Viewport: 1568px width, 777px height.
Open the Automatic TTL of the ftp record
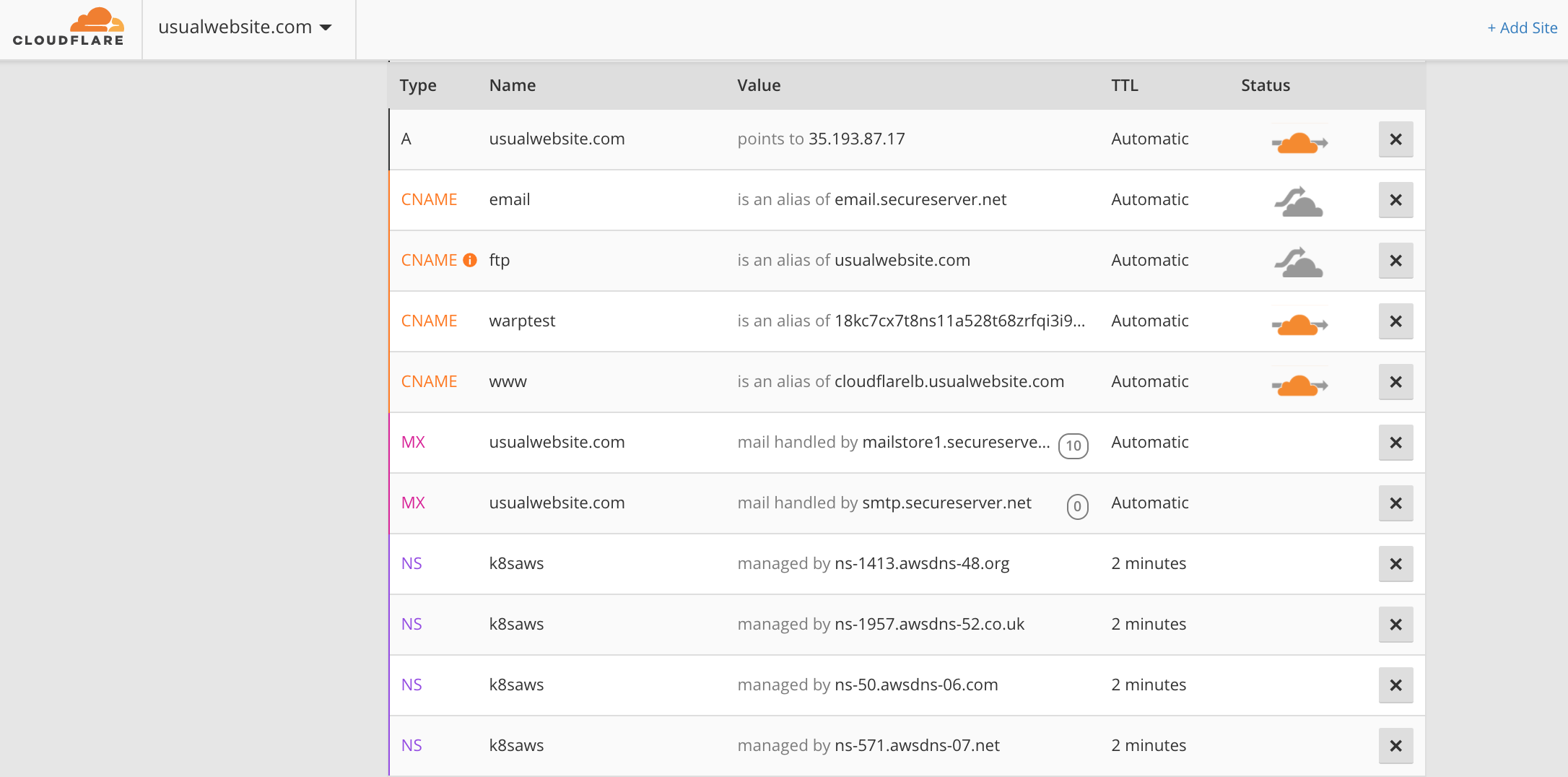(1150, 260)
